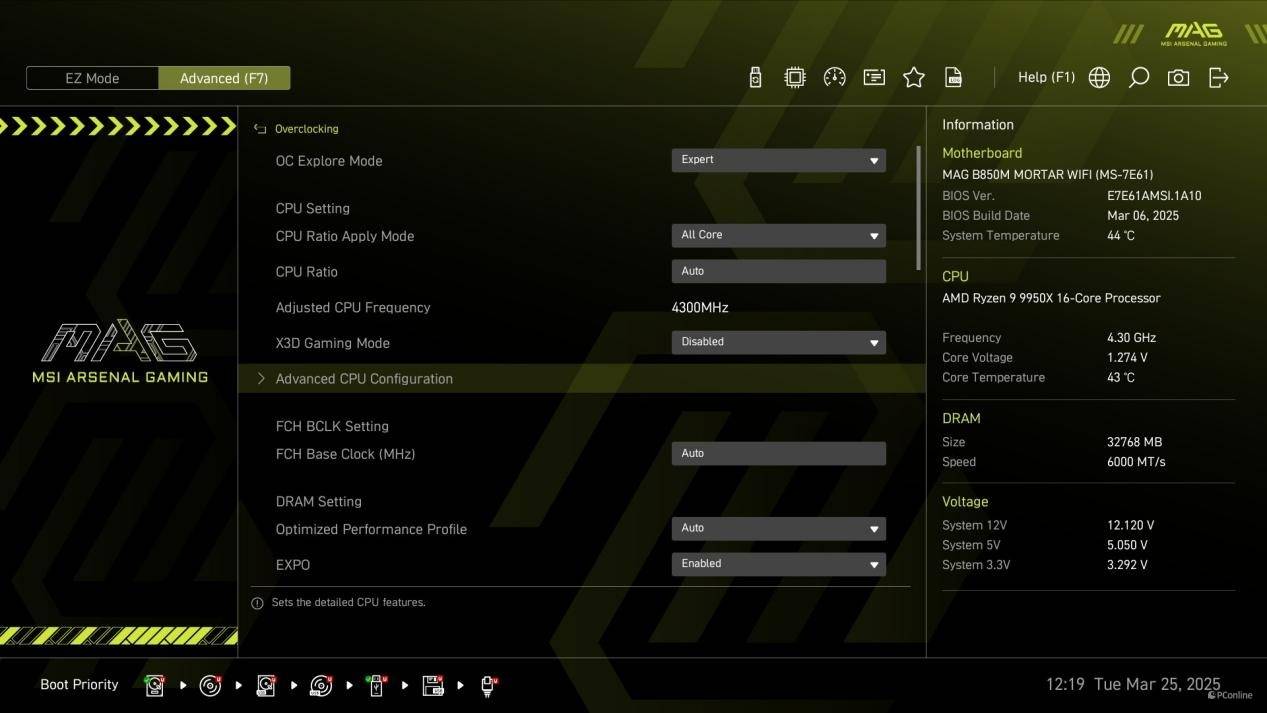
Task: Click the Boot Priority label
Action: pos(79,685)
